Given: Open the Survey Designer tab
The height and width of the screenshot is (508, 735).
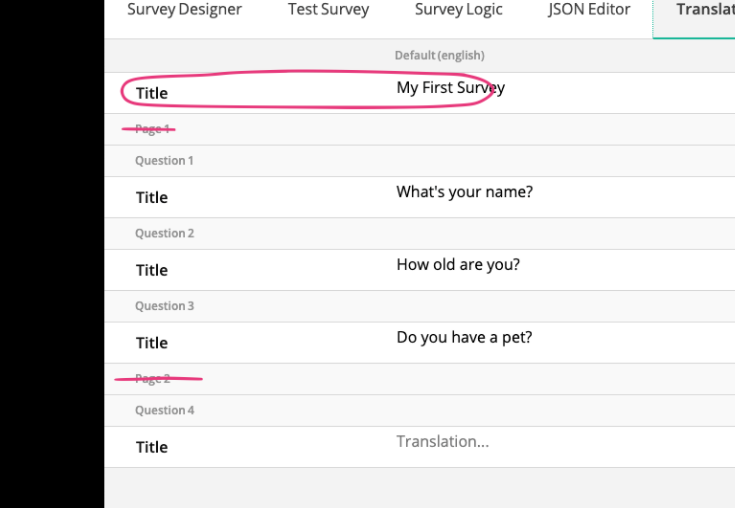Looking at the screenshot, I should [184, 10].
